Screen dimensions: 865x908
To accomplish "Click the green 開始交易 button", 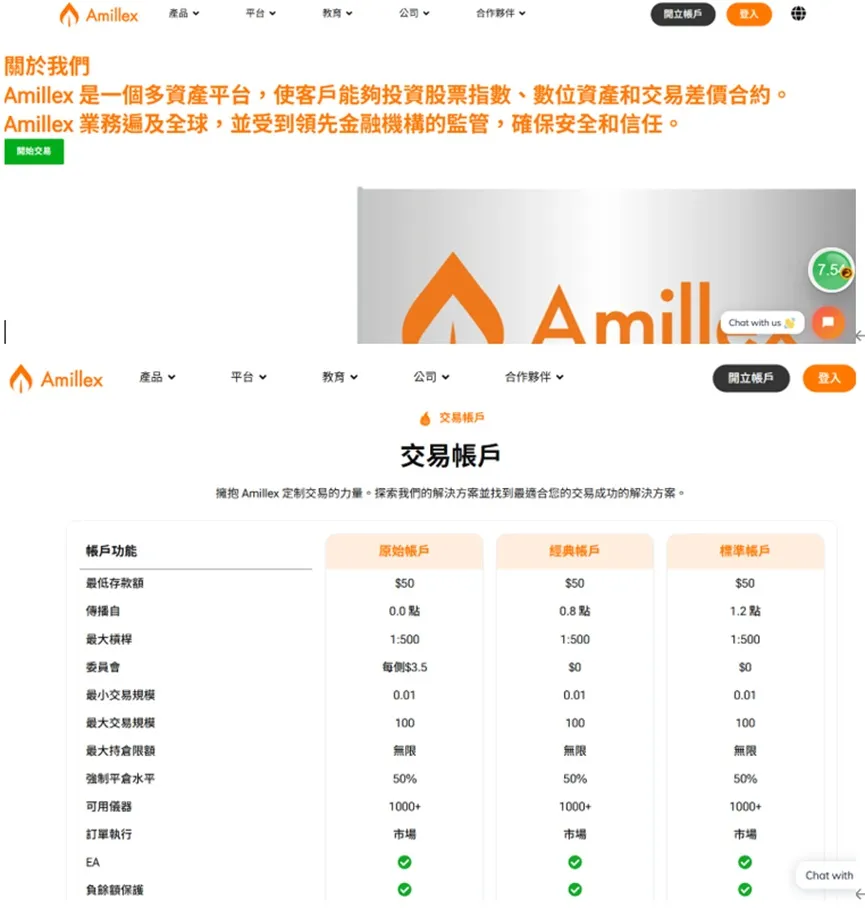I will (34, 152).
